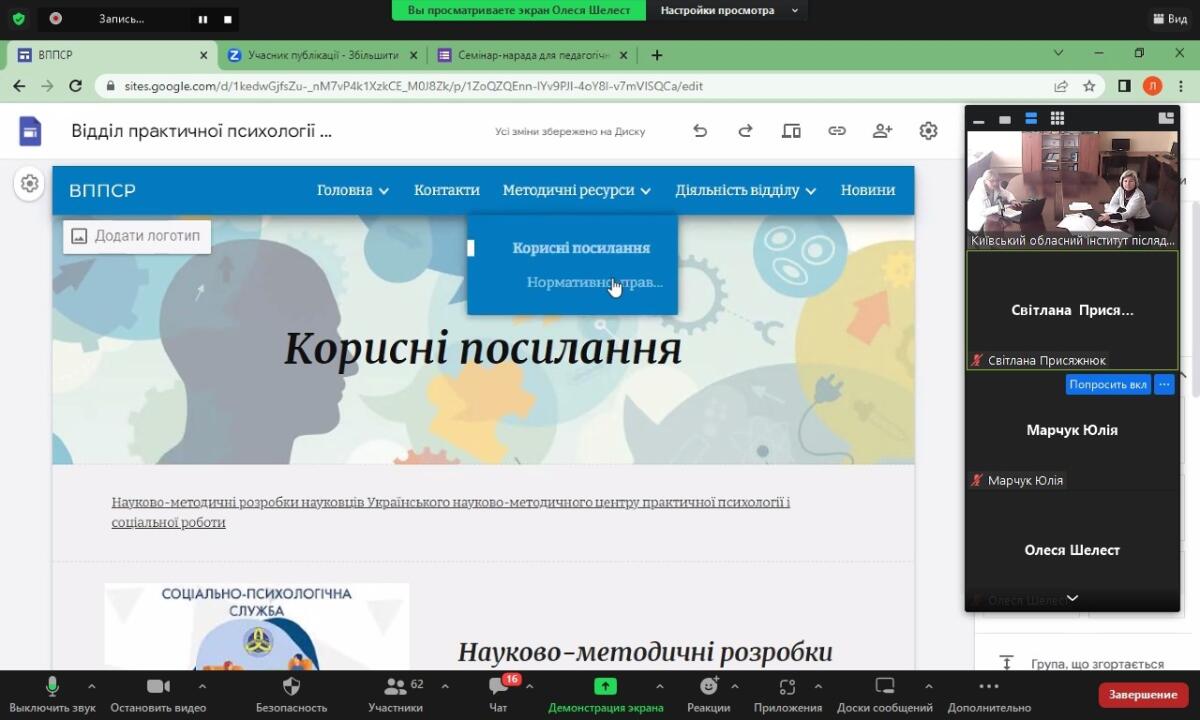Undo last change in Sites editor
1200x720 pixels.
[700, 131]
